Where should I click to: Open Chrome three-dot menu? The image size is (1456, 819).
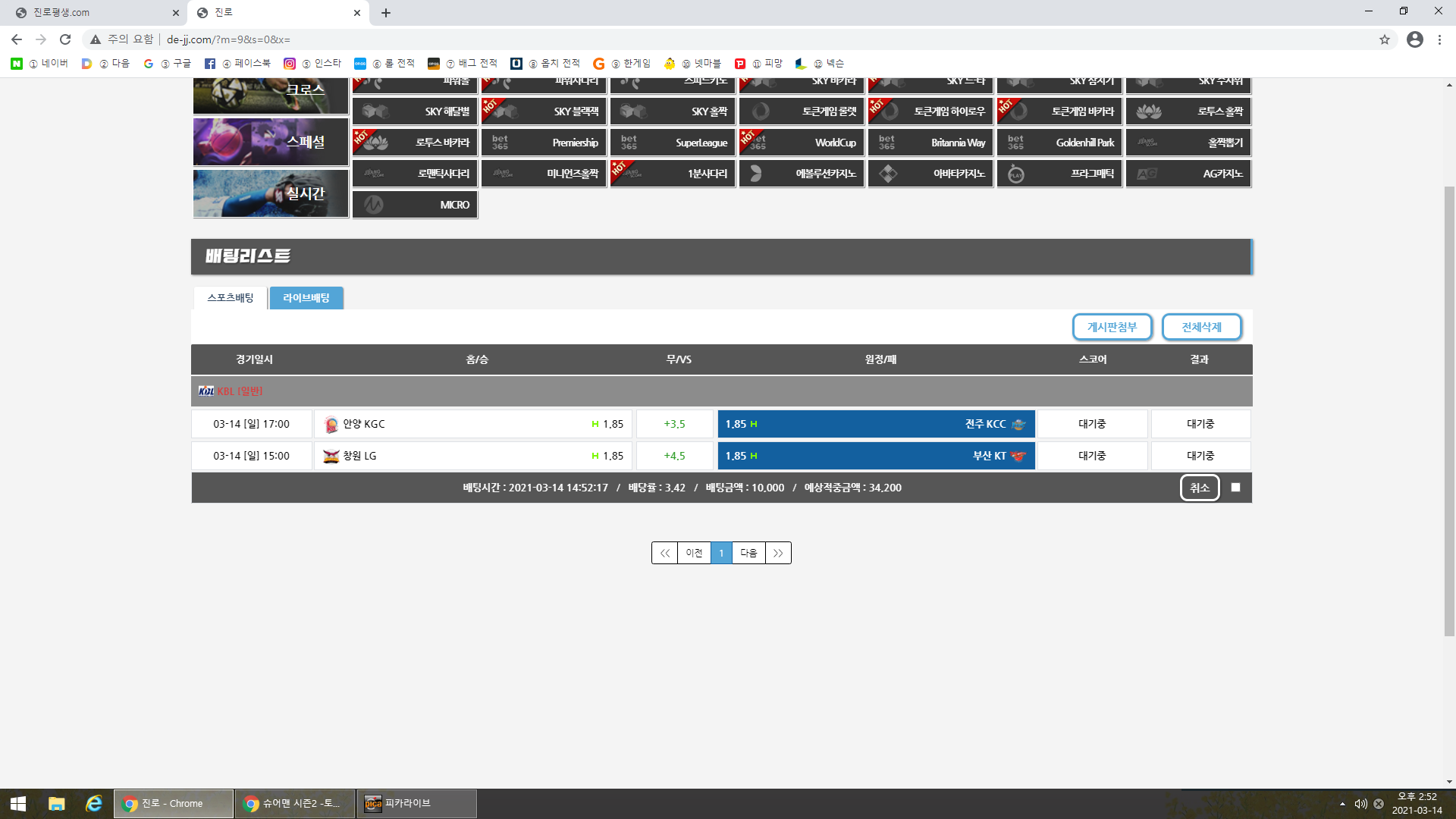coord(1439,39)
